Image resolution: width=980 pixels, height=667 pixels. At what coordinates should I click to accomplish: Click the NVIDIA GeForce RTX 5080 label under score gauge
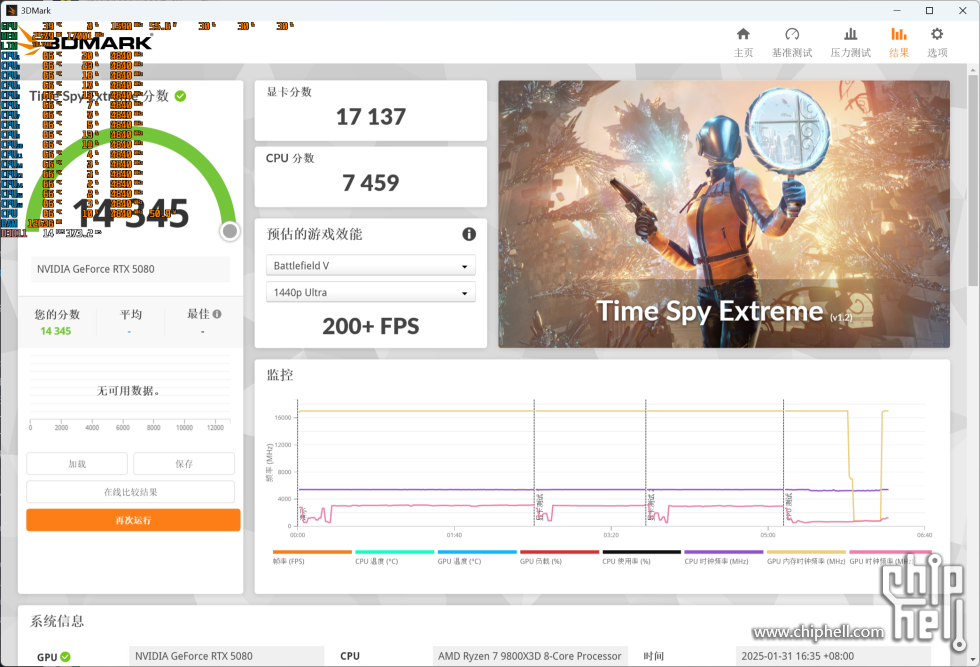point(96,269)
